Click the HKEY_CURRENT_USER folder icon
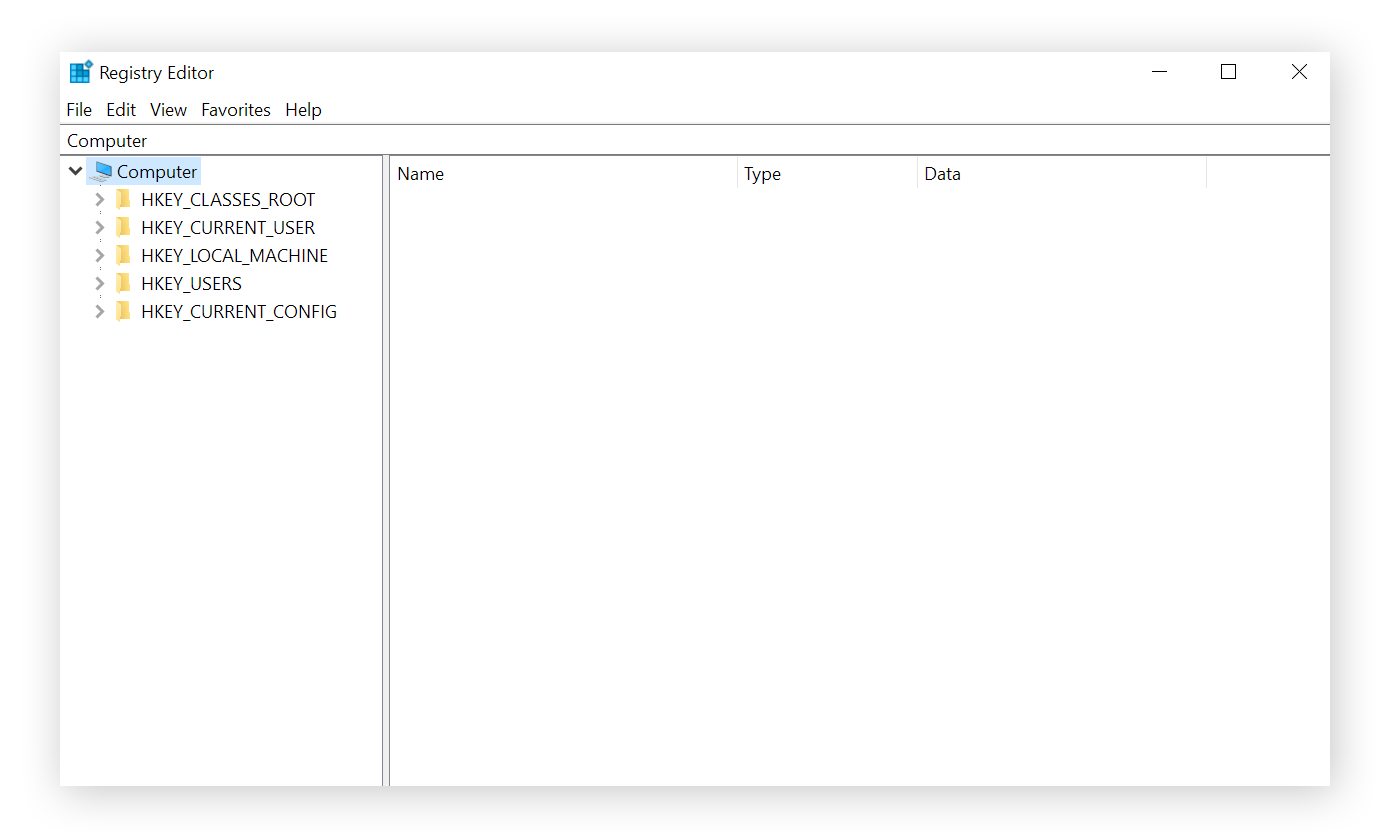 click(122, 227)
